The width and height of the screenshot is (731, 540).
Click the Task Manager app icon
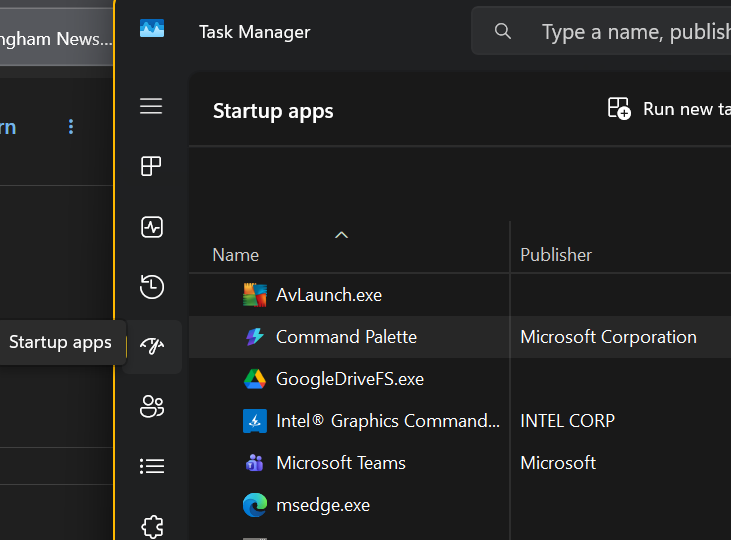coord(152,31)
